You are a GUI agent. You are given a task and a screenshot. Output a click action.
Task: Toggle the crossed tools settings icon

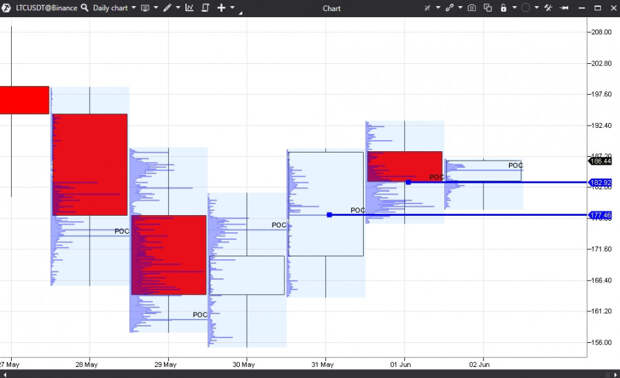click(x=548, y=8)
